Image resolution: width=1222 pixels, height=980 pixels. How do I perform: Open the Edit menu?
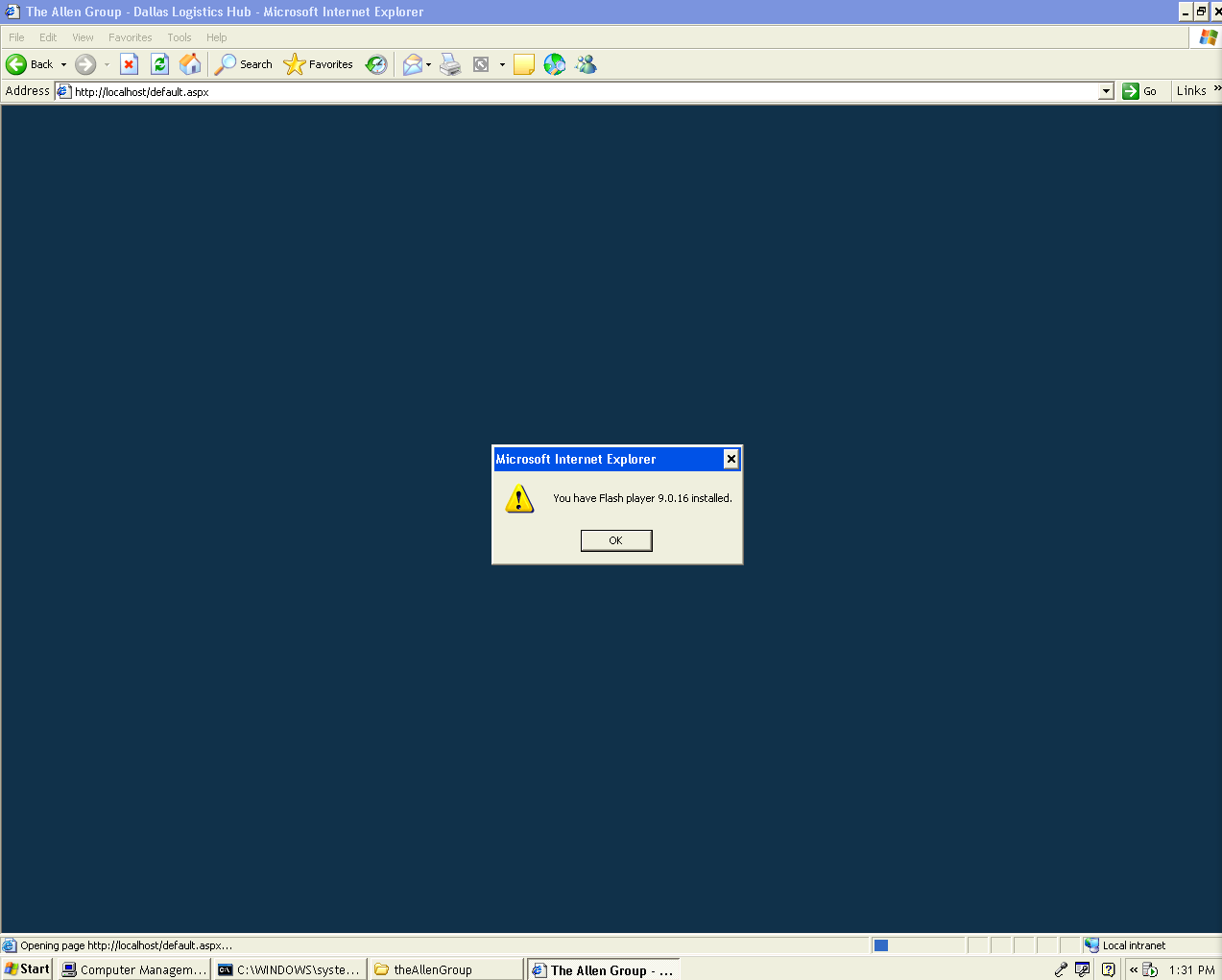coord(48,37)
